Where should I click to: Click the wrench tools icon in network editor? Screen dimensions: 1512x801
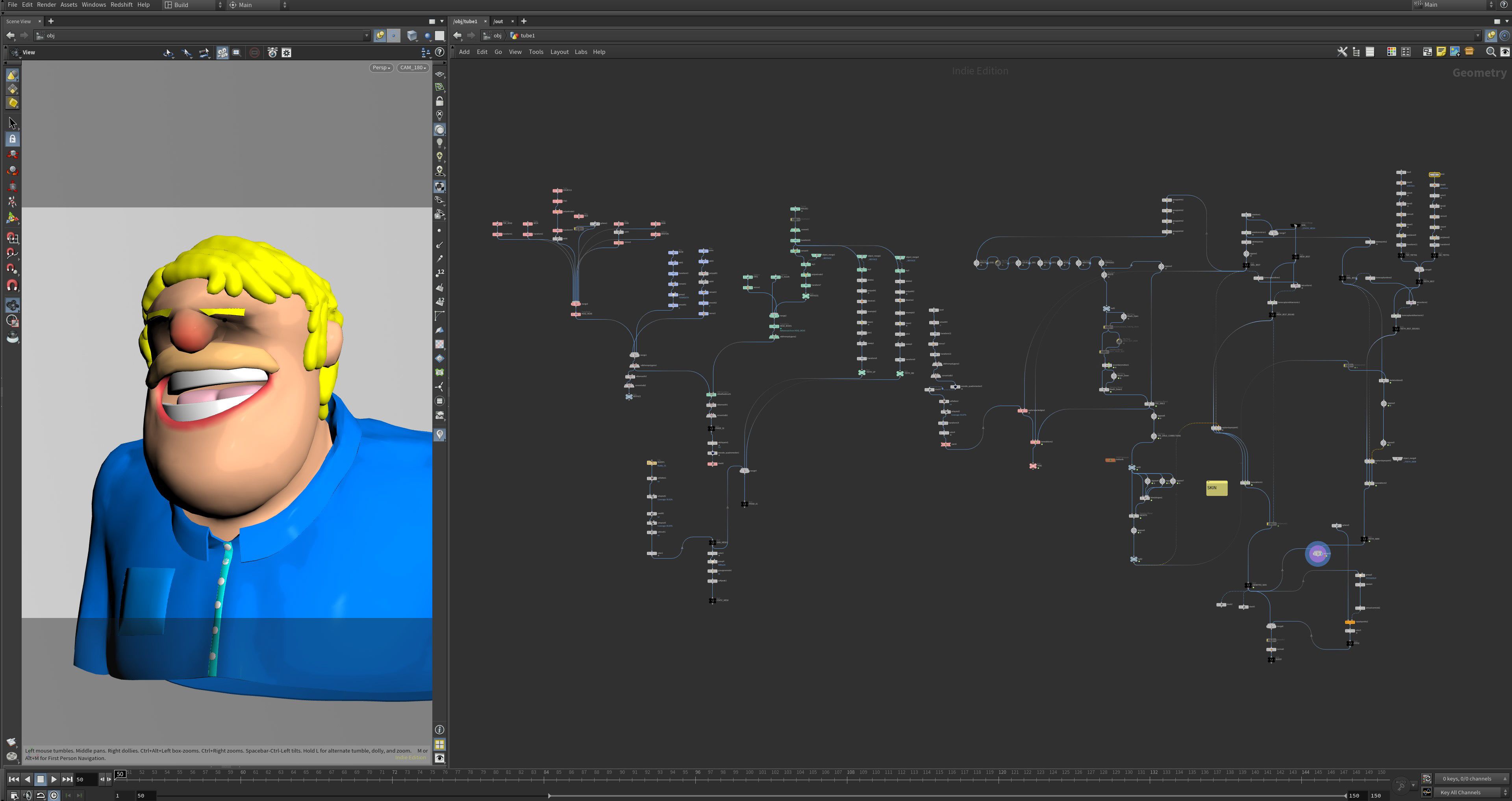click(x=1342, y=52)
